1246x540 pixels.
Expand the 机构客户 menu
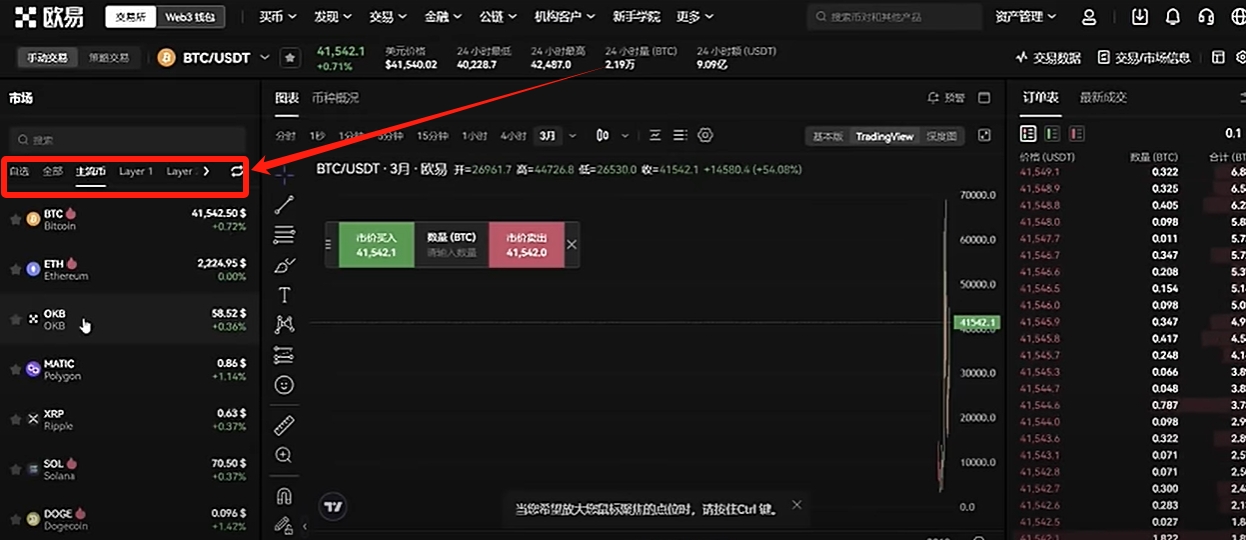pyautogui.click(x=565, y=17)
